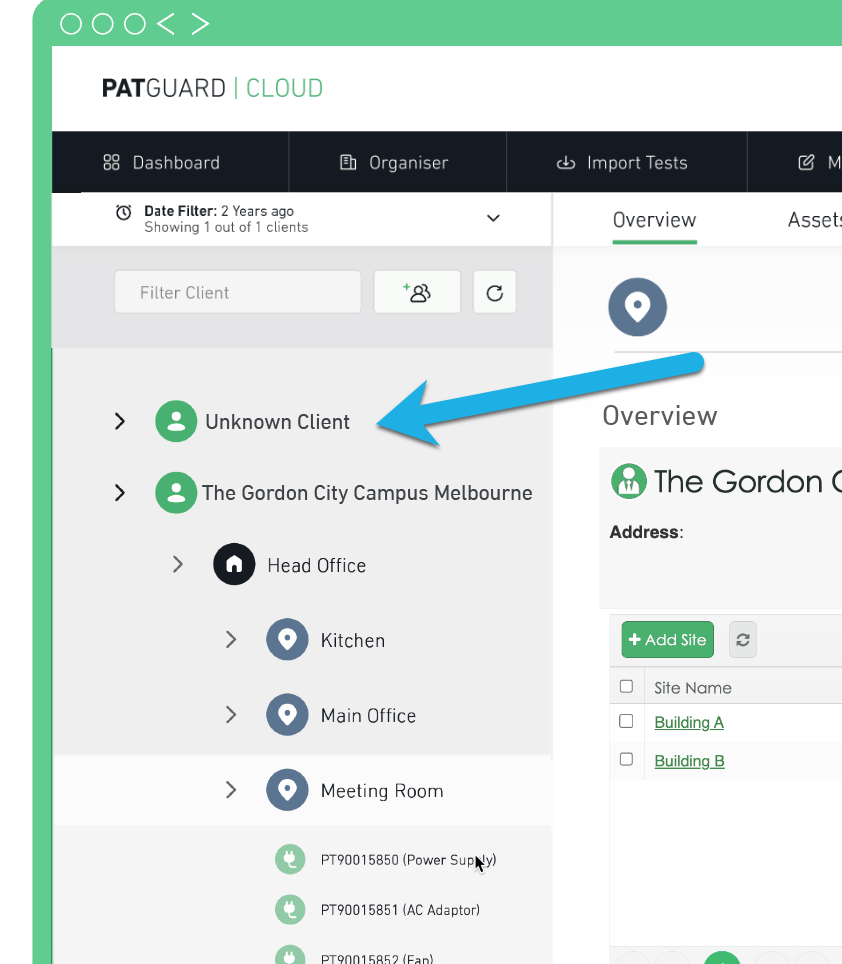
Task: Click the PATGUARD CLOUD logo
Action: (x=213, y=89)
